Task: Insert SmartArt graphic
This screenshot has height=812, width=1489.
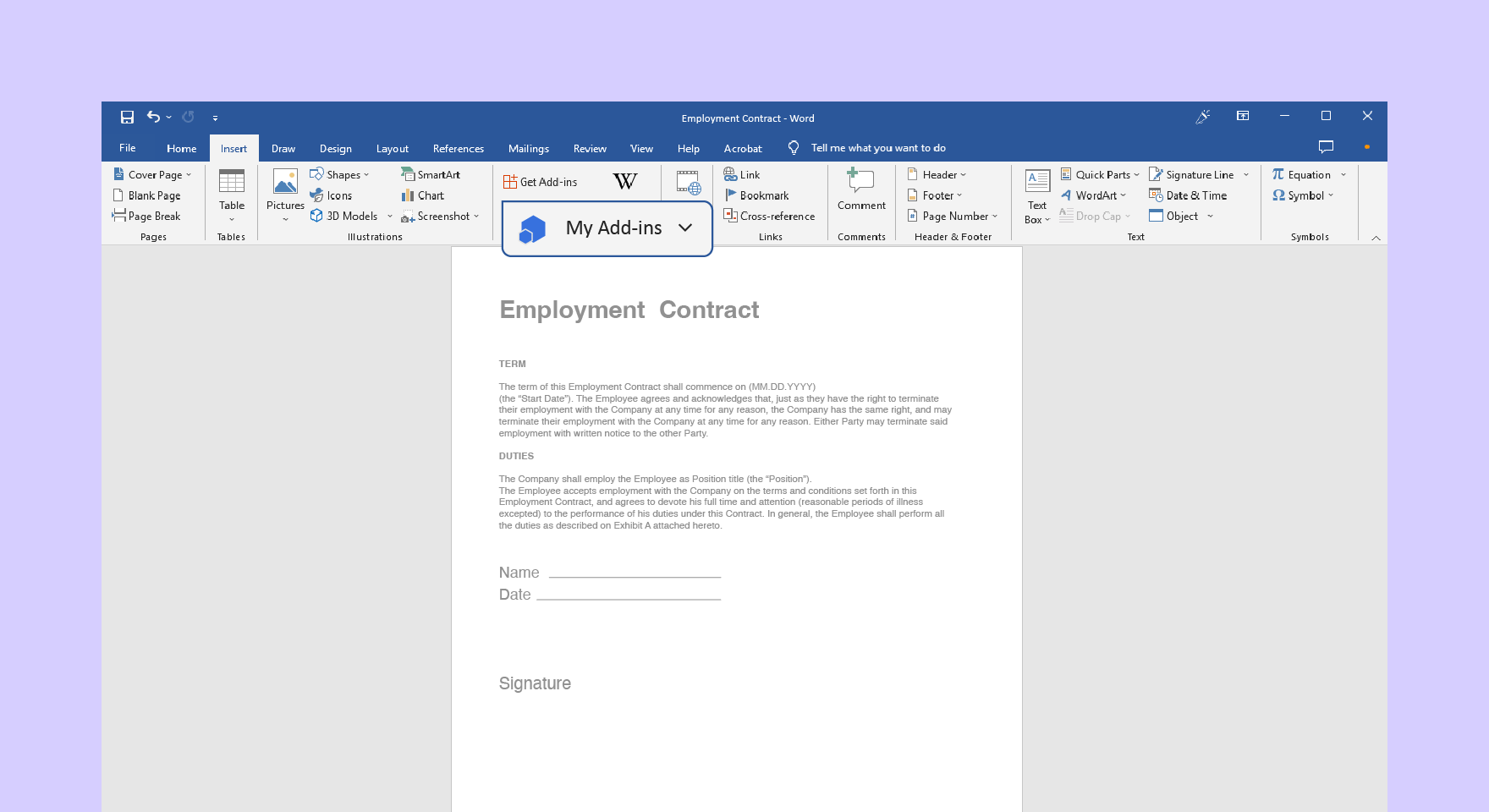Action: coord(434,174)
